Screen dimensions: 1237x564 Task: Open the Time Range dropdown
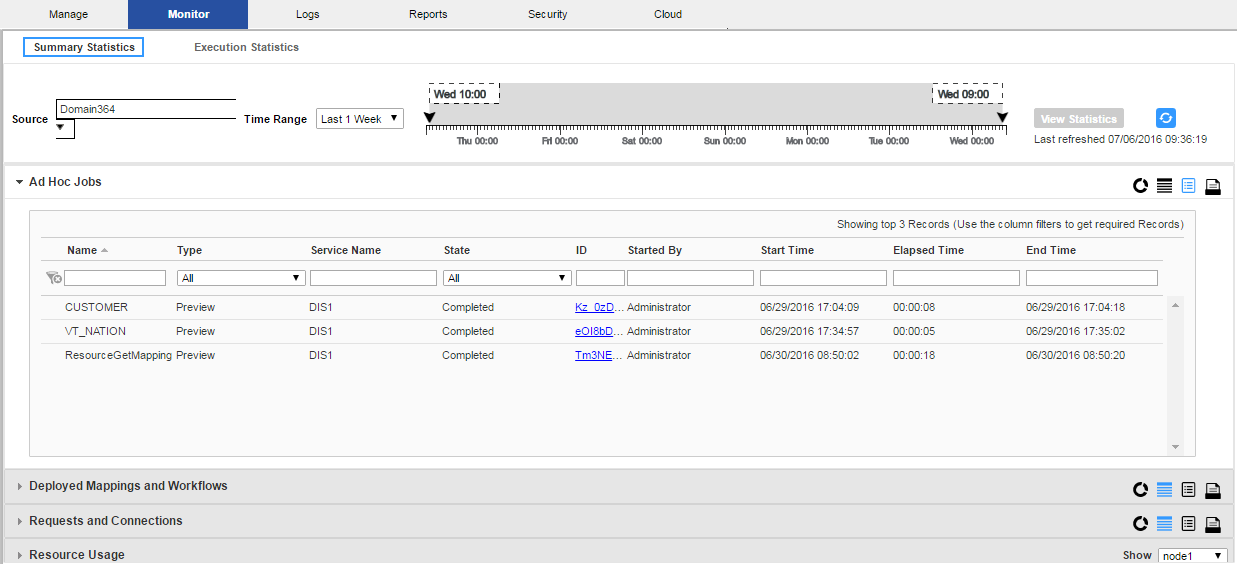[360, 119]
